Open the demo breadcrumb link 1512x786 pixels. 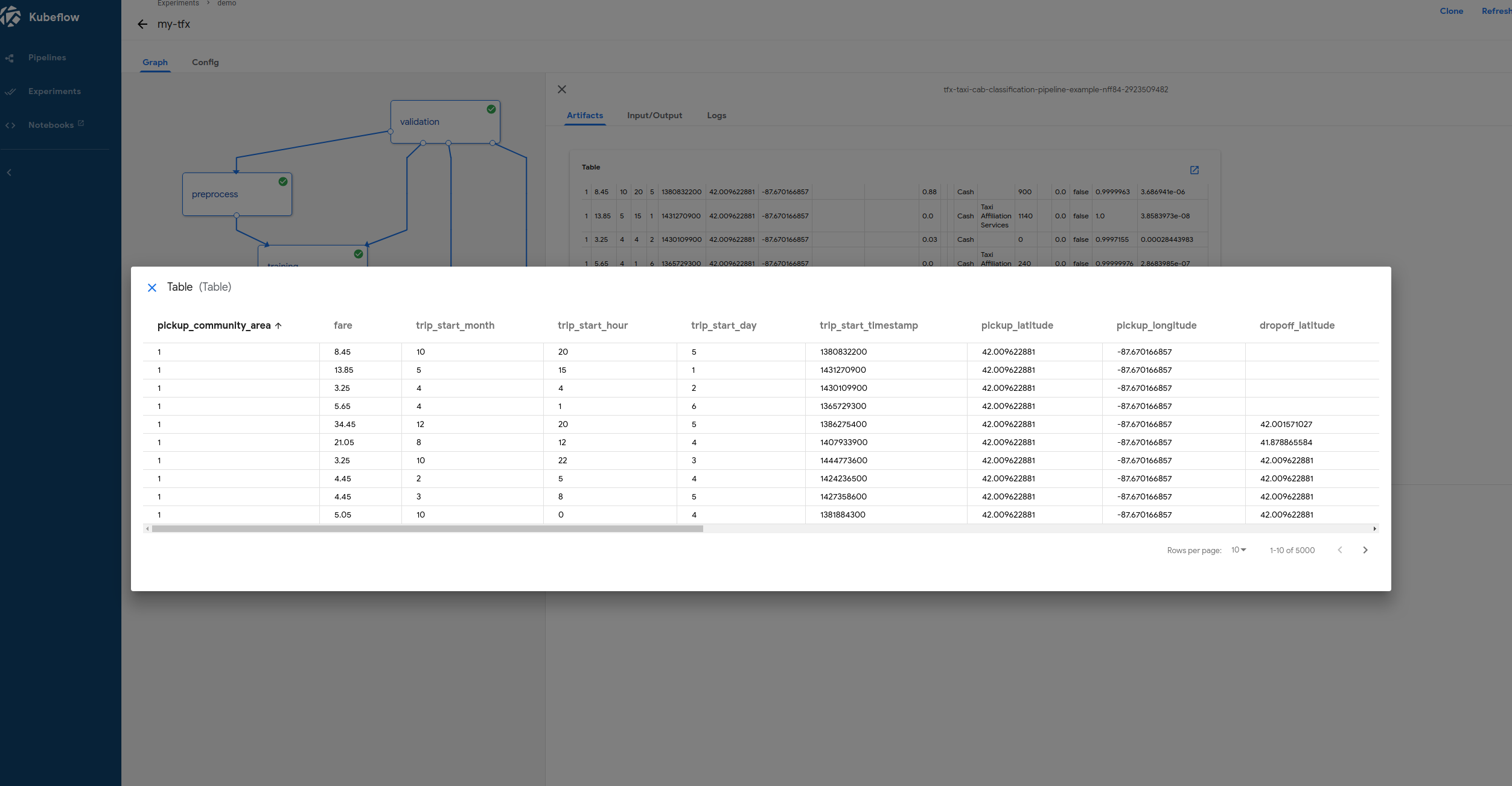point(226,3)
